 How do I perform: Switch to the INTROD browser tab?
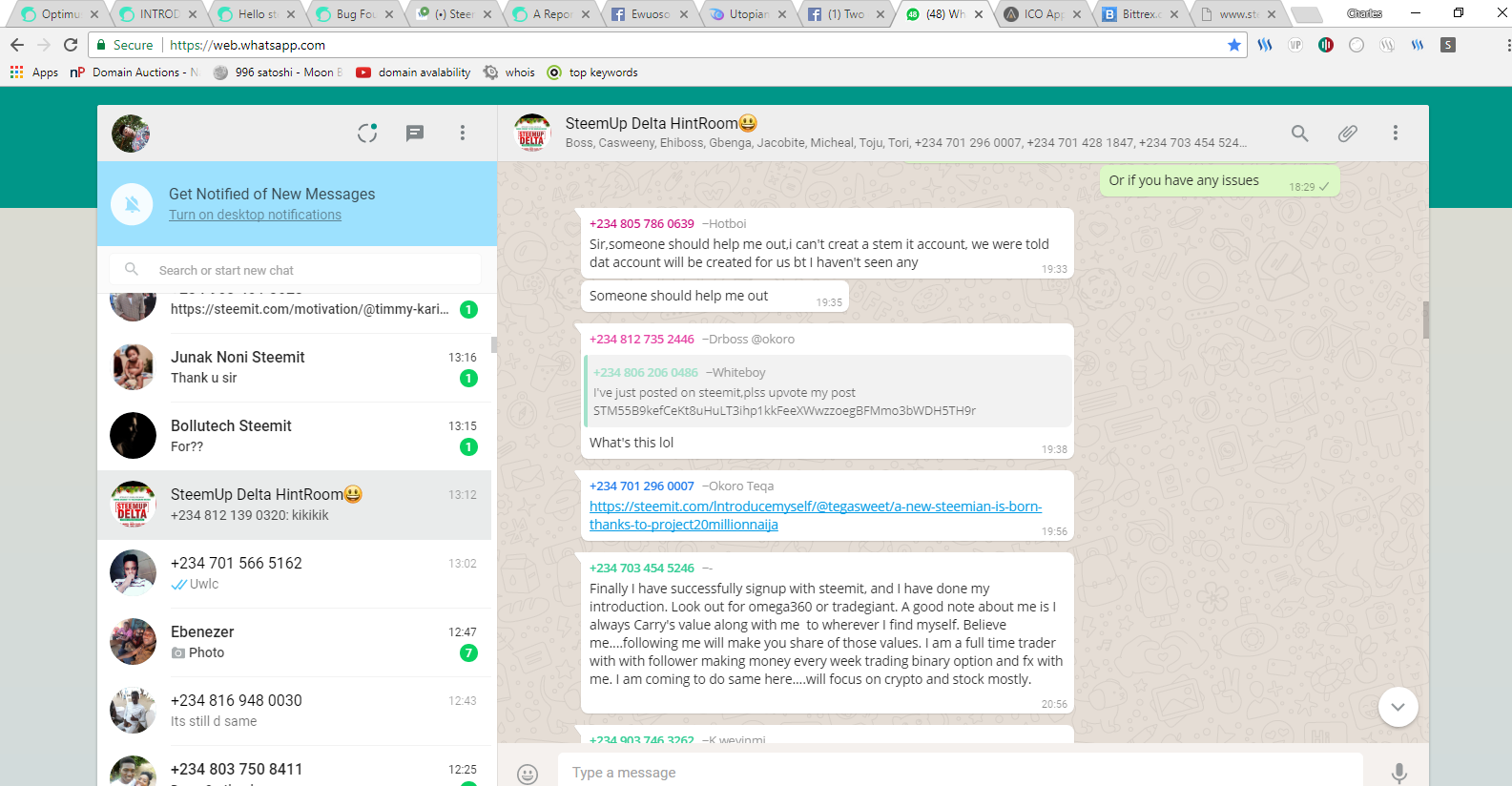pyautogui.click(x=156, y=14)
